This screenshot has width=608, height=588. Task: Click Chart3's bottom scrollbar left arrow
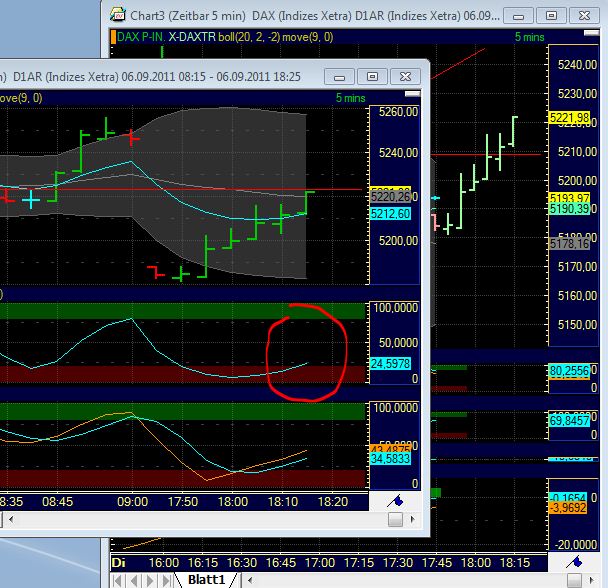coord(250,580)
